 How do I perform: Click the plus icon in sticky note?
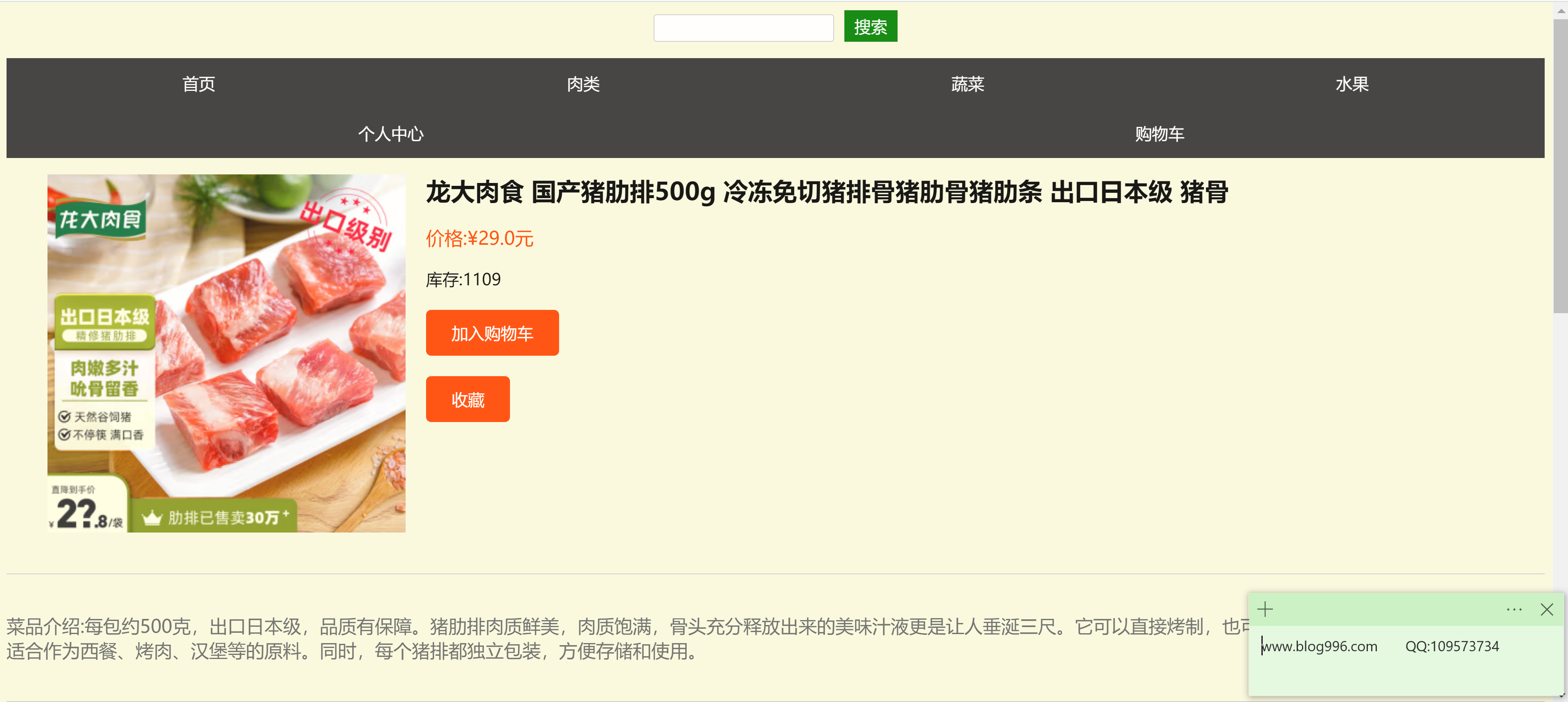[x=1265, y=609]
